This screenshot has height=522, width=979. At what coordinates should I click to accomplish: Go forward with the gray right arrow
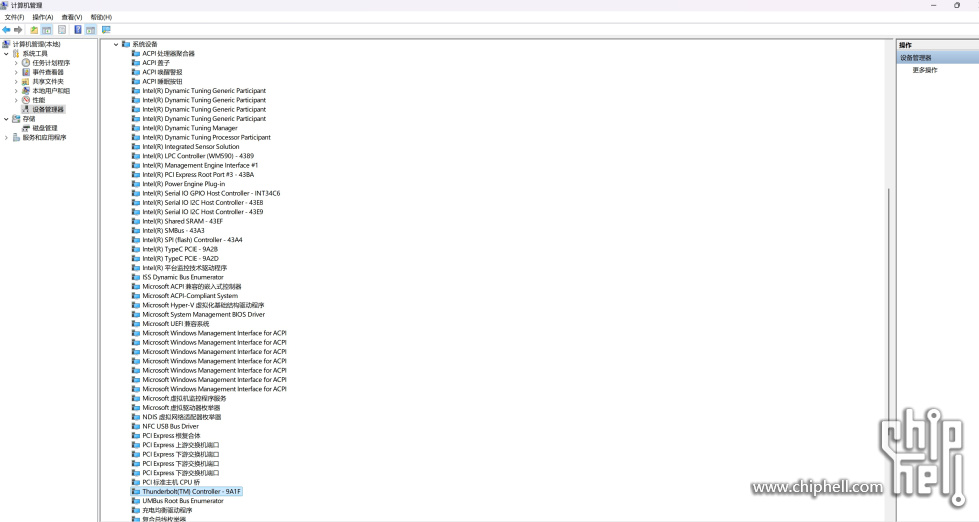tap(18, 30)
